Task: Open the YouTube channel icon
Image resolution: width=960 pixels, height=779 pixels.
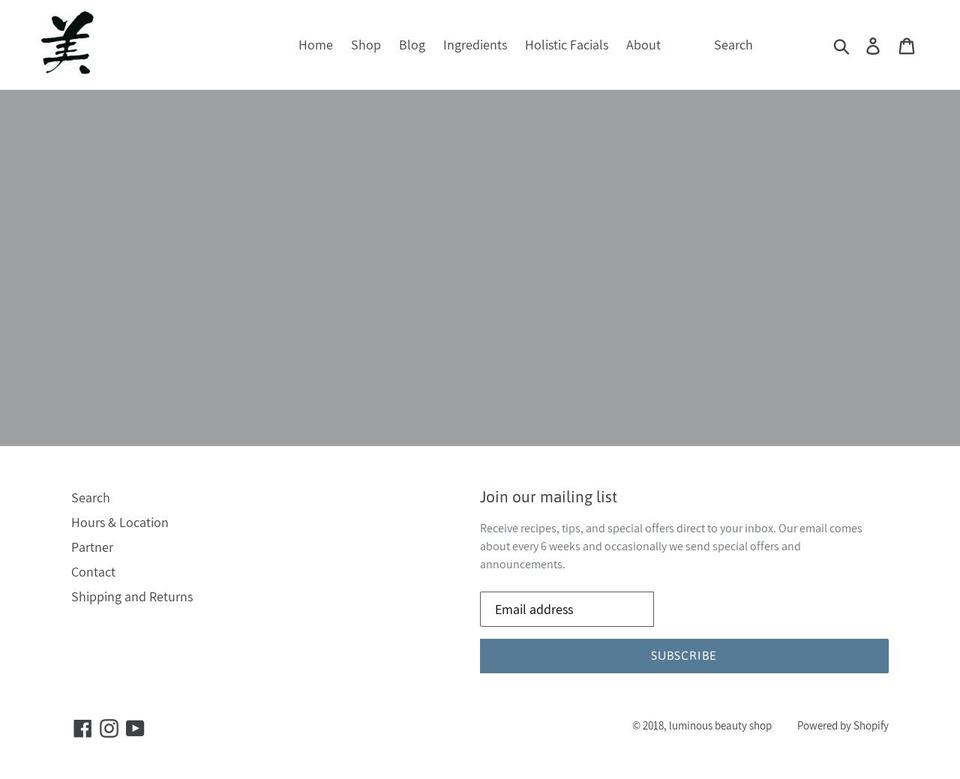Action: pyautogui.click(x=135, y=728)
